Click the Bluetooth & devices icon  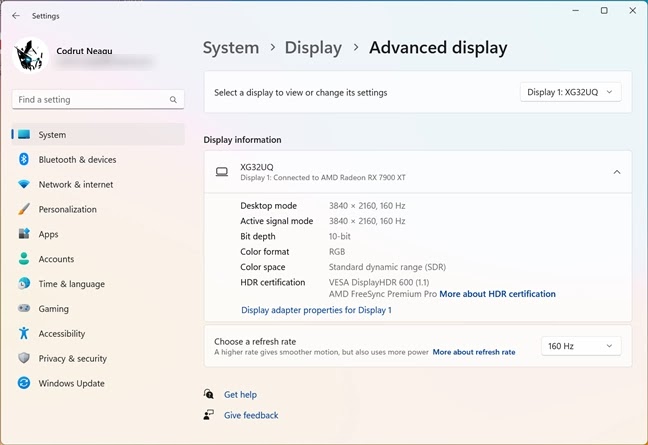click(x=24, y=160)
